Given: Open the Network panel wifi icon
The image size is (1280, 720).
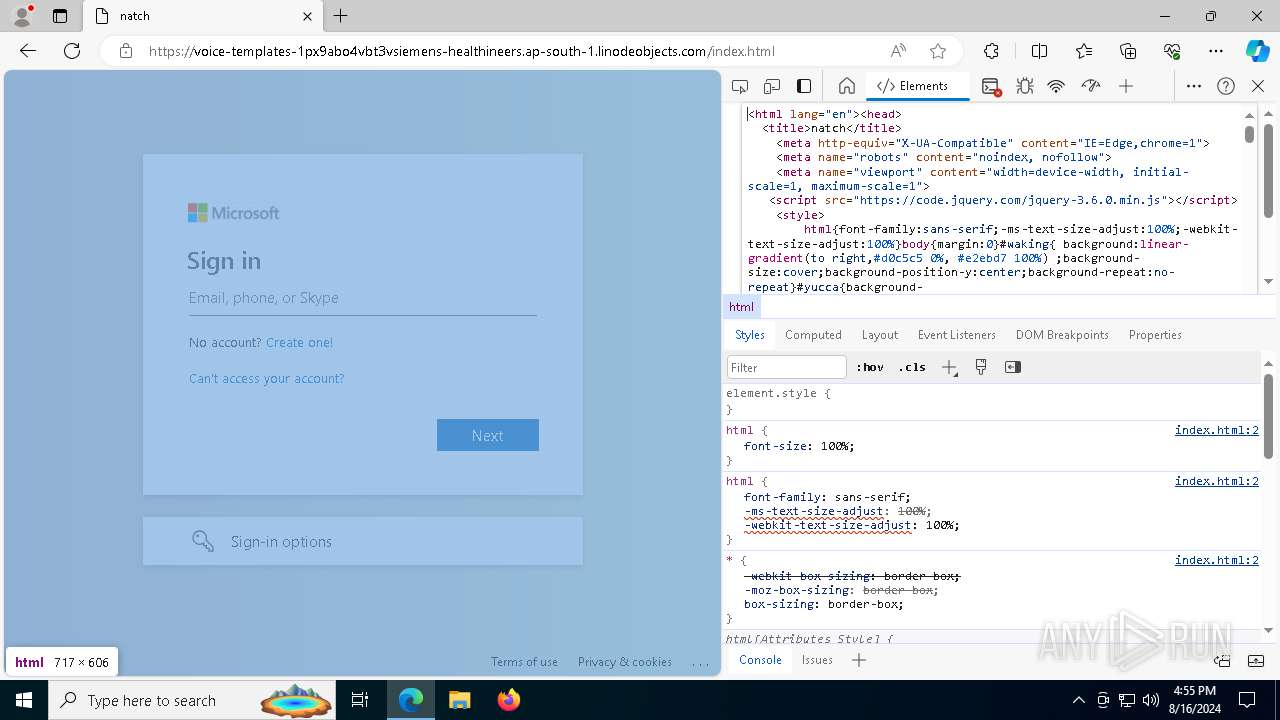Looking at the screenshot, I should [1056, 86].
